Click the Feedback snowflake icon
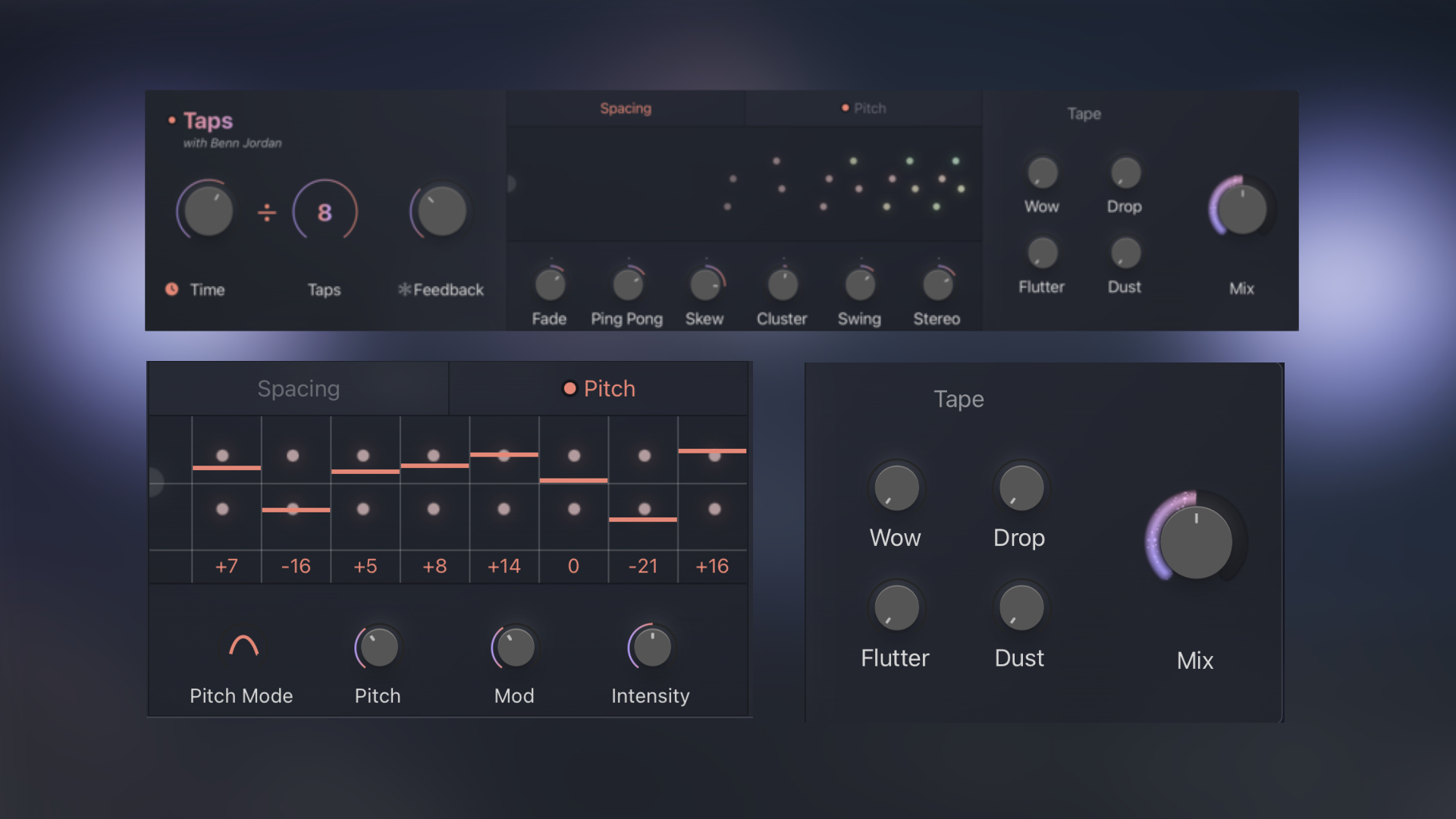1456x819 pixels. click(x=404, y=289)
